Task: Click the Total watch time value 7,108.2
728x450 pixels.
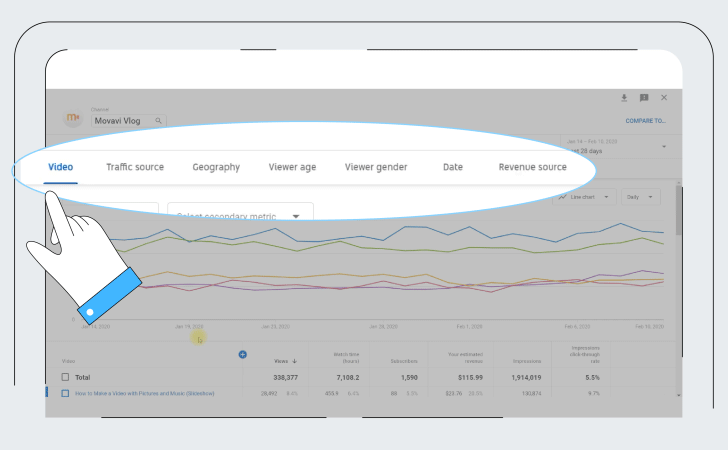Action: pyautogui.click(x=348, y=378)
